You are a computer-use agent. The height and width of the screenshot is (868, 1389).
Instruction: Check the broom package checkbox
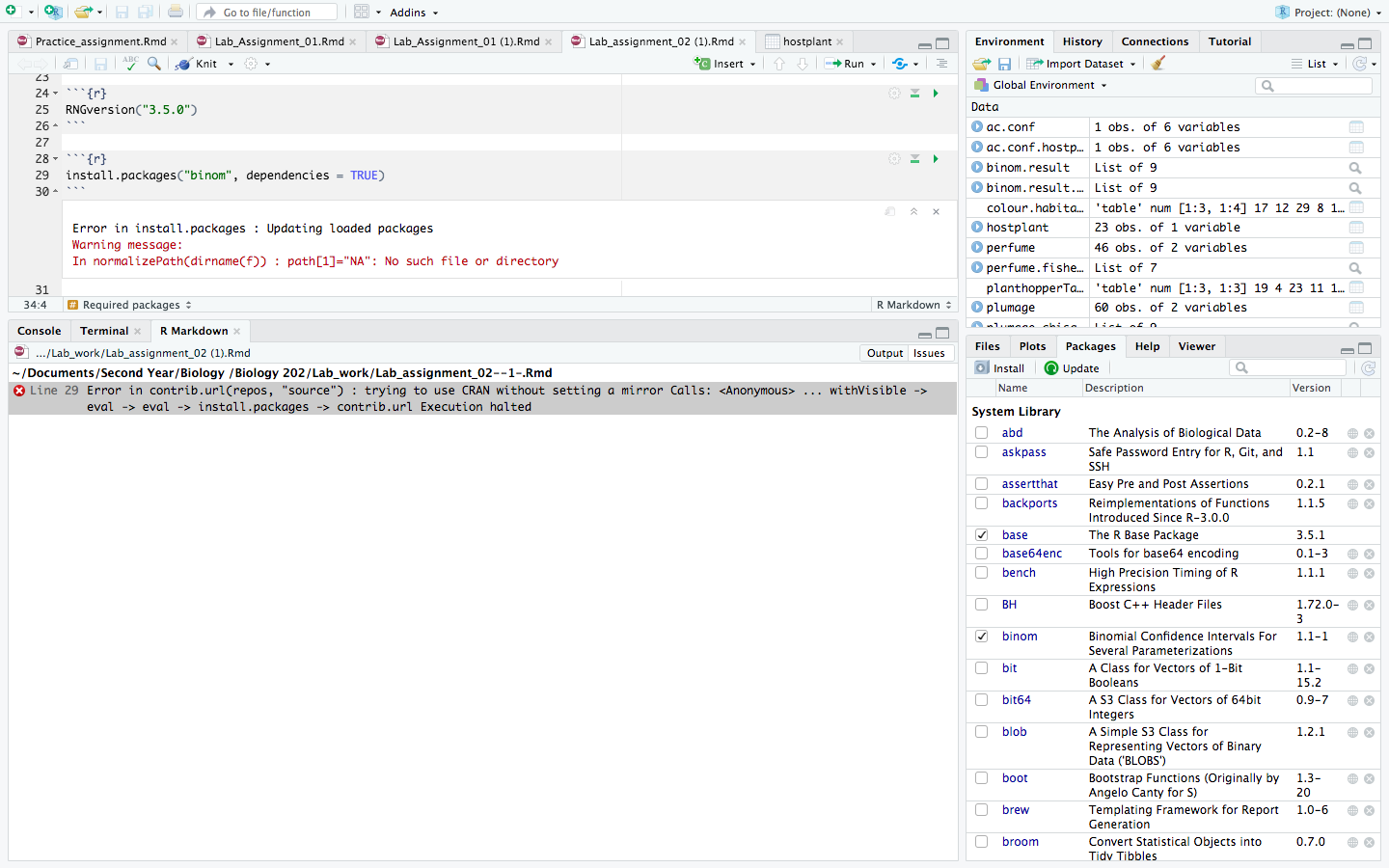(981, 842)
